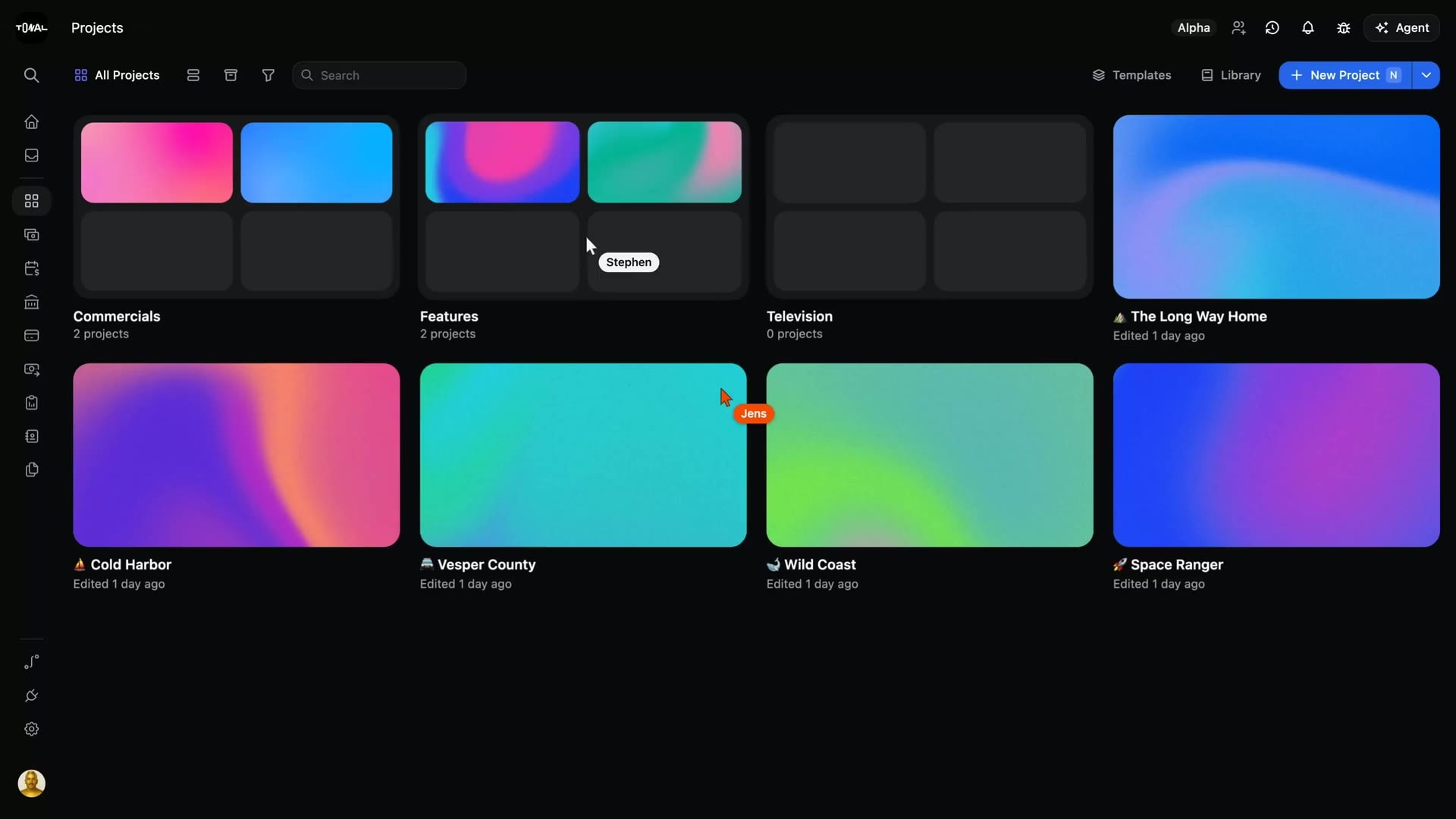Create a New Project

1345,75
